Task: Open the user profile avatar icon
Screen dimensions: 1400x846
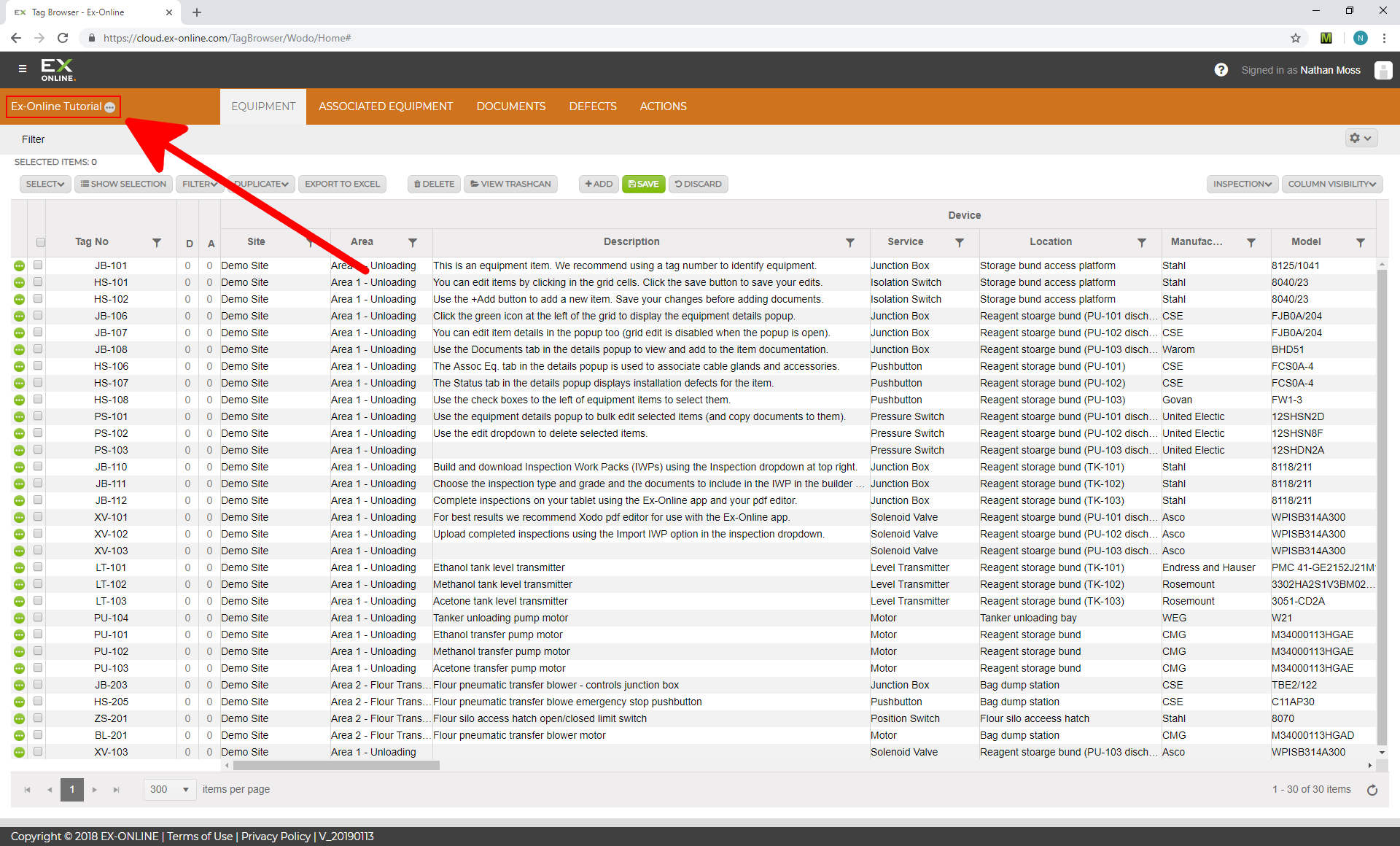Action: pyautogui.click(x=1382, y=70)
